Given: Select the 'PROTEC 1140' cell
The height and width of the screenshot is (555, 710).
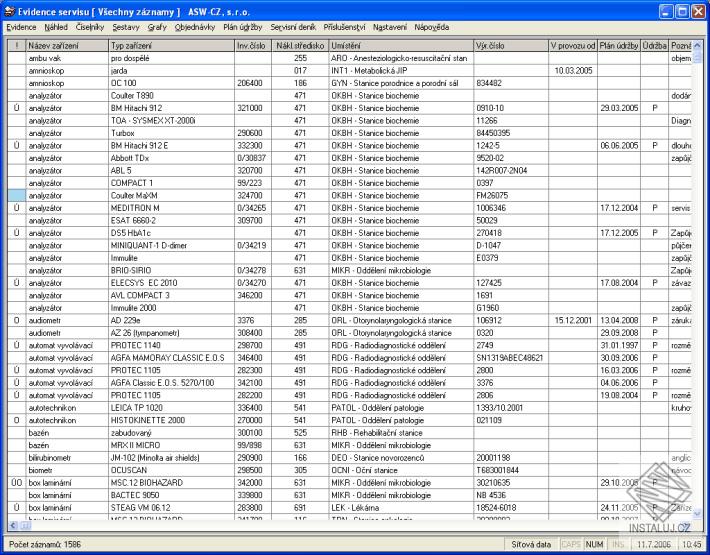Looking at the screenshot, I should pyautogui.click(x=172, y=345).
